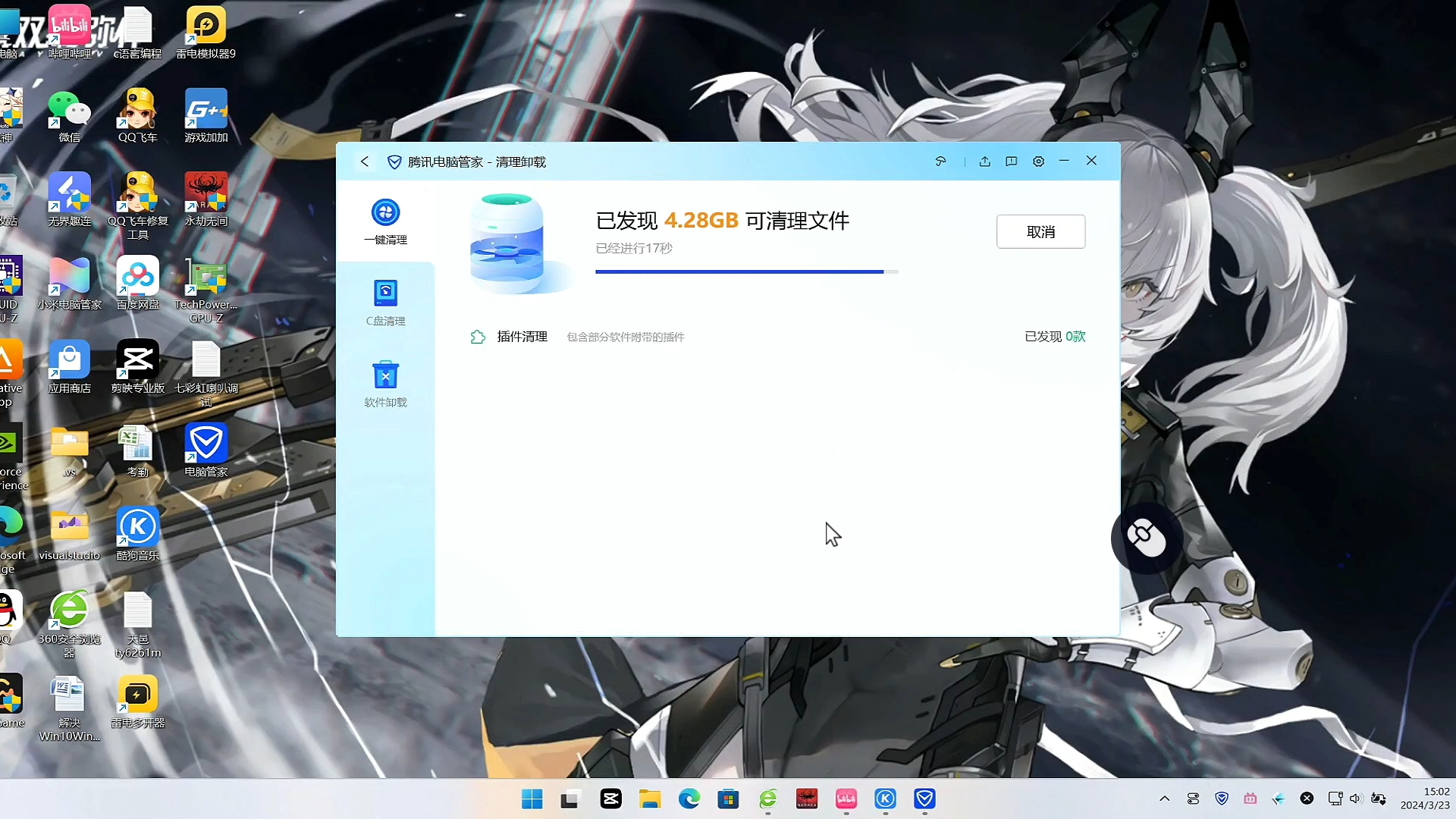Open 应用商店 desktop shortcut
1456x819 pixels.
(x=69, y=366)
